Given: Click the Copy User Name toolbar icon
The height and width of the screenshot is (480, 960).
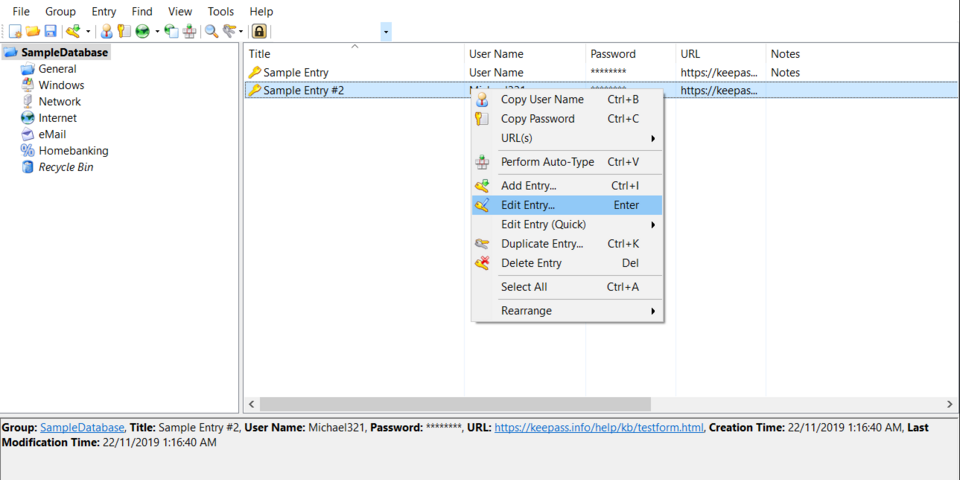Looking at the screenshot, I should click(107, 31).
